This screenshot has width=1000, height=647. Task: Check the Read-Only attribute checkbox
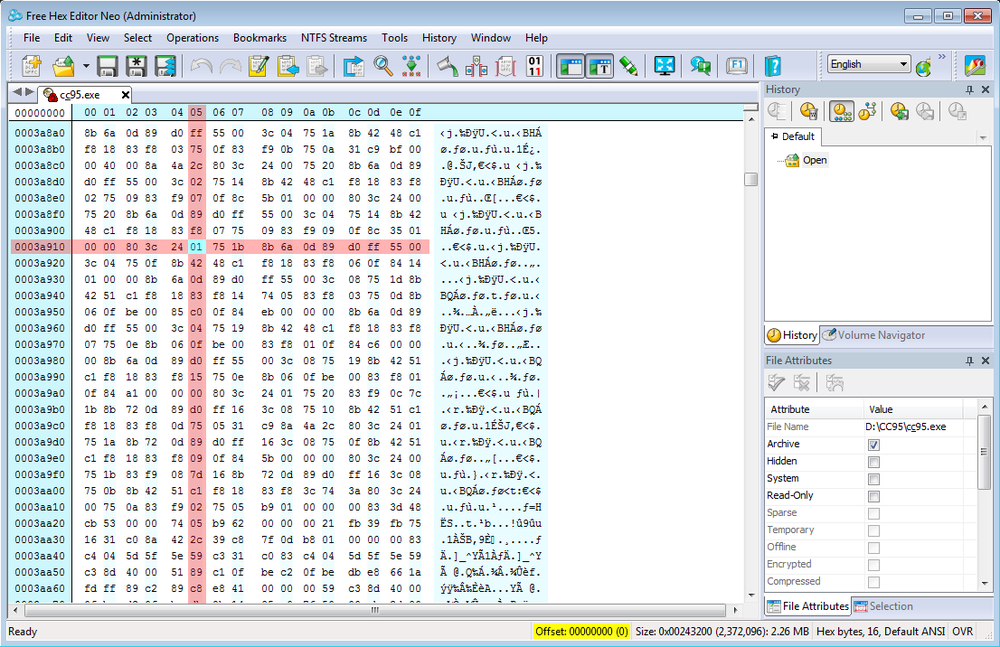(x=874, y=496)
